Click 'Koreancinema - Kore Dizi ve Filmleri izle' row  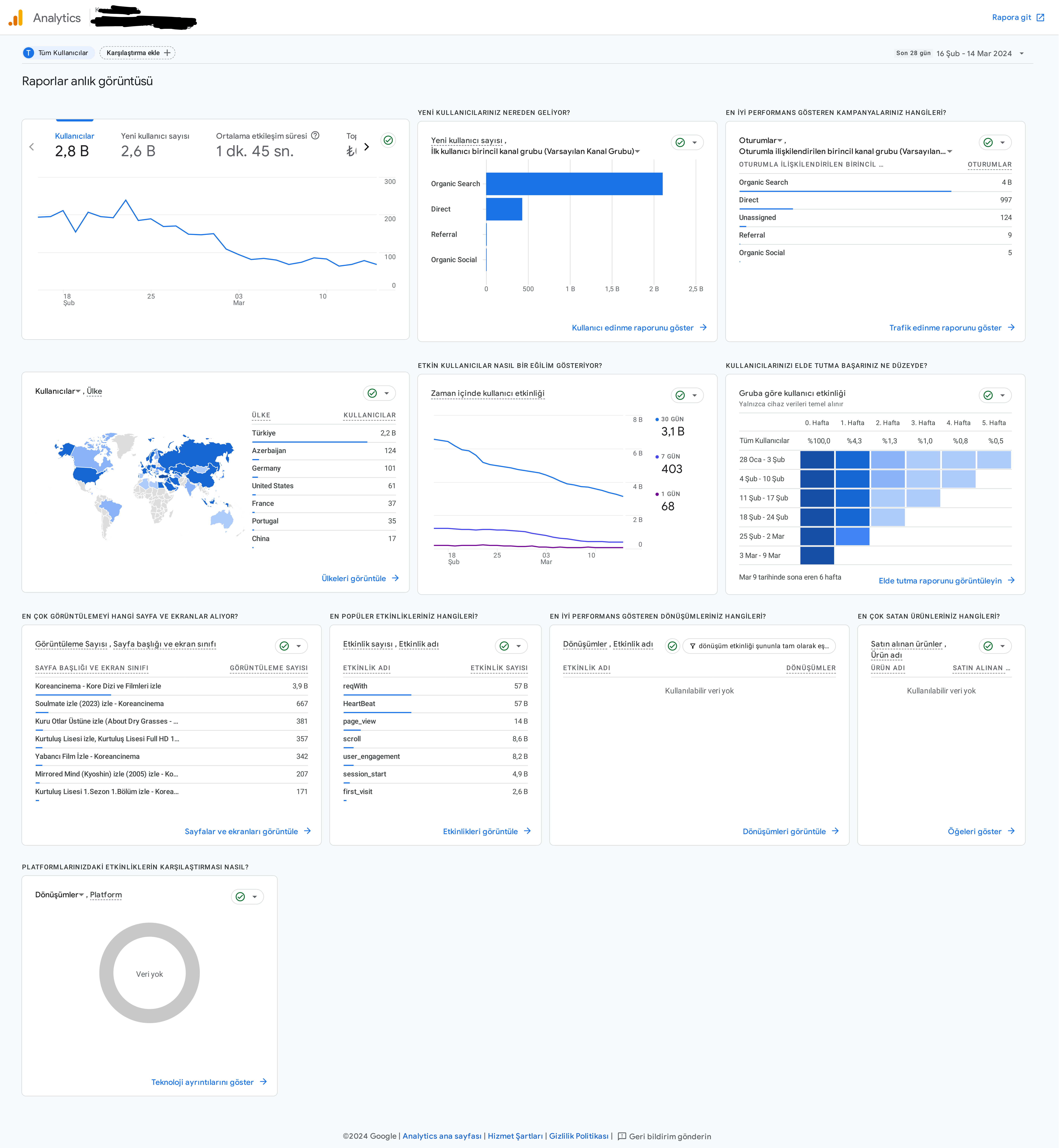pos(171,686)
